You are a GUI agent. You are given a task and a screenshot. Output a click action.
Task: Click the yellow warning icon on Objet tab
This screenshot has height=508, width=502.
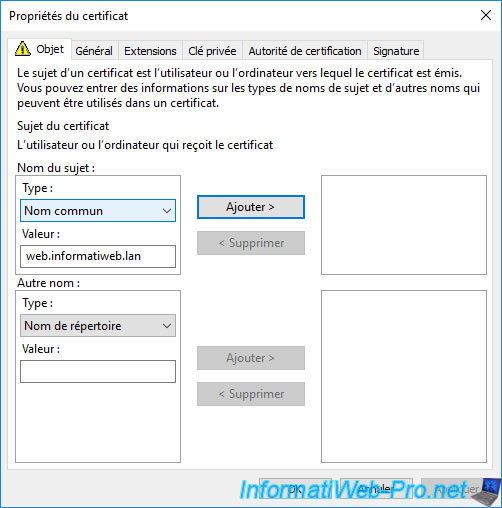[x=23, y=49]
